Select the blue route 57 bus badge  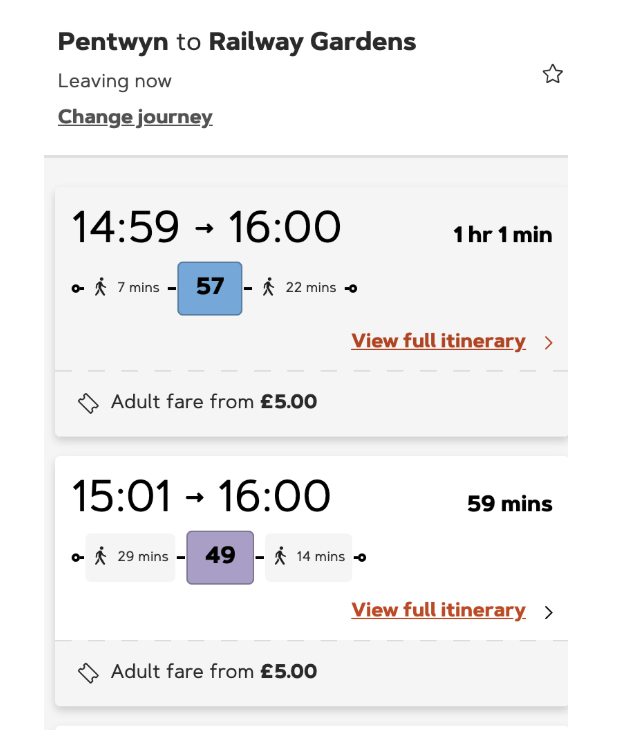pos(210,288)
